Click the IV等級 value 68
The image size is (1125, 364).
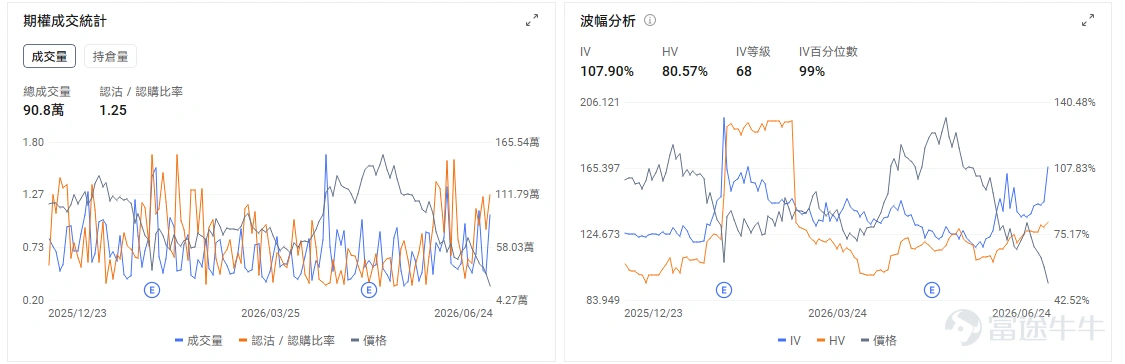(744, 71)
